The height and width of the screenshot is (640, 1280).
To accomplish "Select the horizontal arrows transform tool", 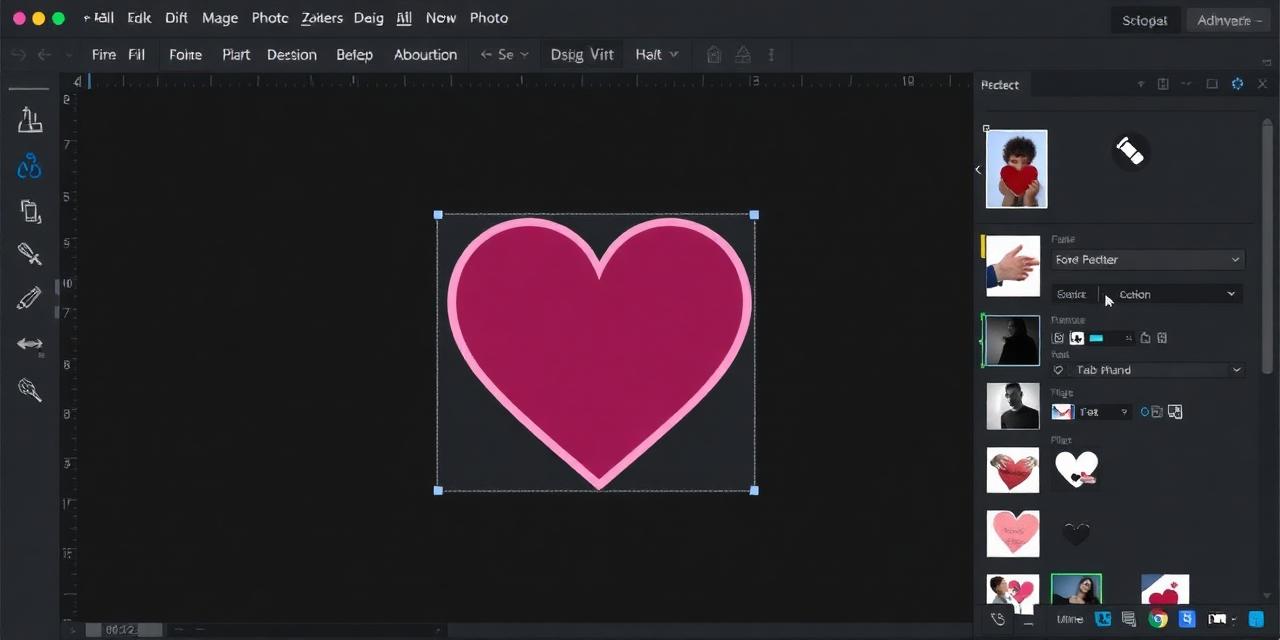I will tap(29, 344).
